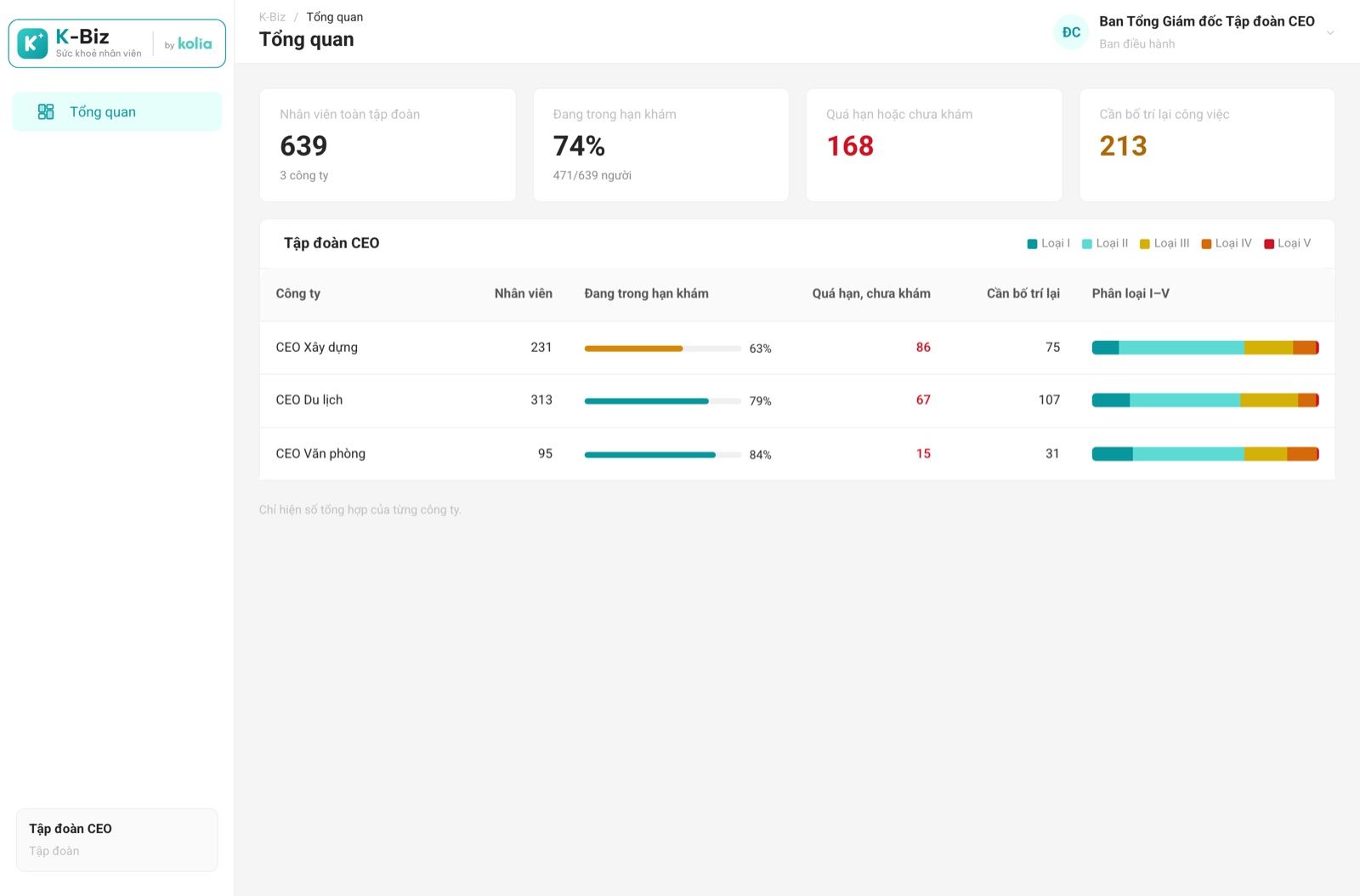The image size is (1360, 896).
Task: Open Tổng quan in the sidebar
Action: point(117,112)
